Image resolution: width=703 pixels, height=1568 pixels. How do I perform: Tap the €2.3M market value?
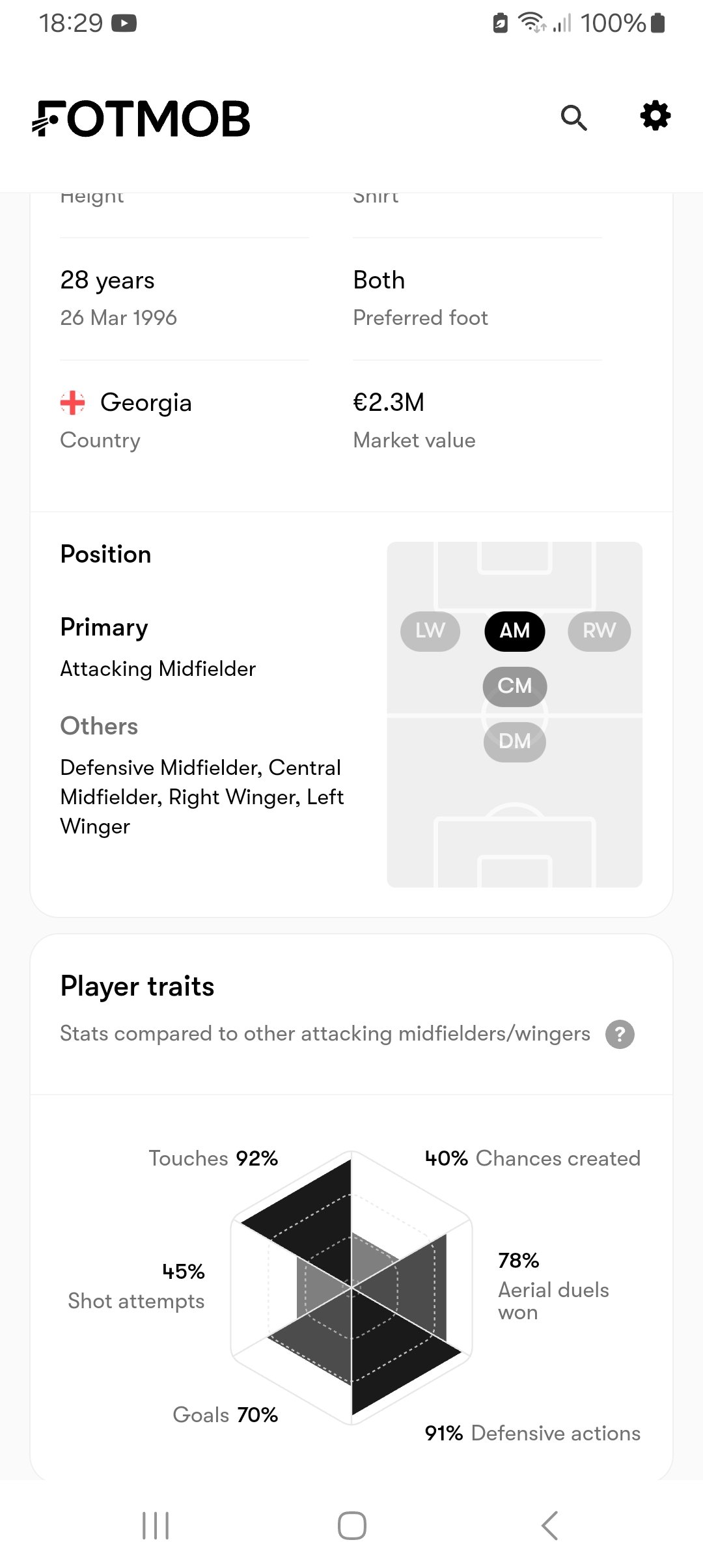389,402
